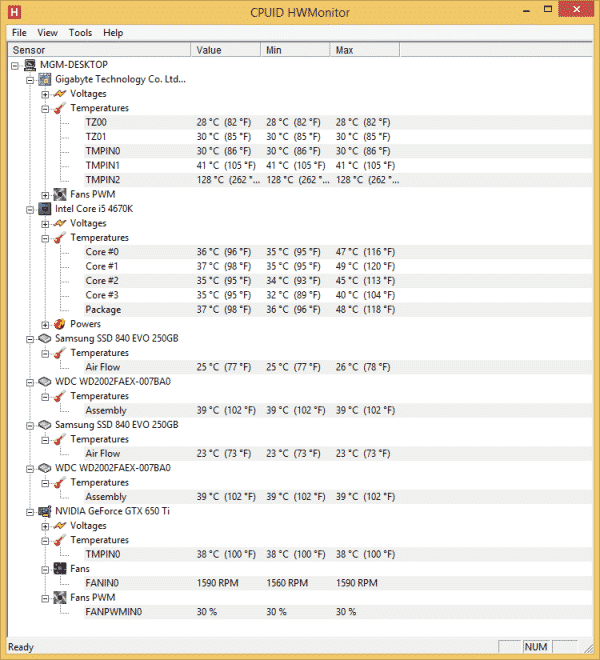Select the FANIN0 fan speed row
The width and height of the screenshot is (600, 660).
coord(103,583)
